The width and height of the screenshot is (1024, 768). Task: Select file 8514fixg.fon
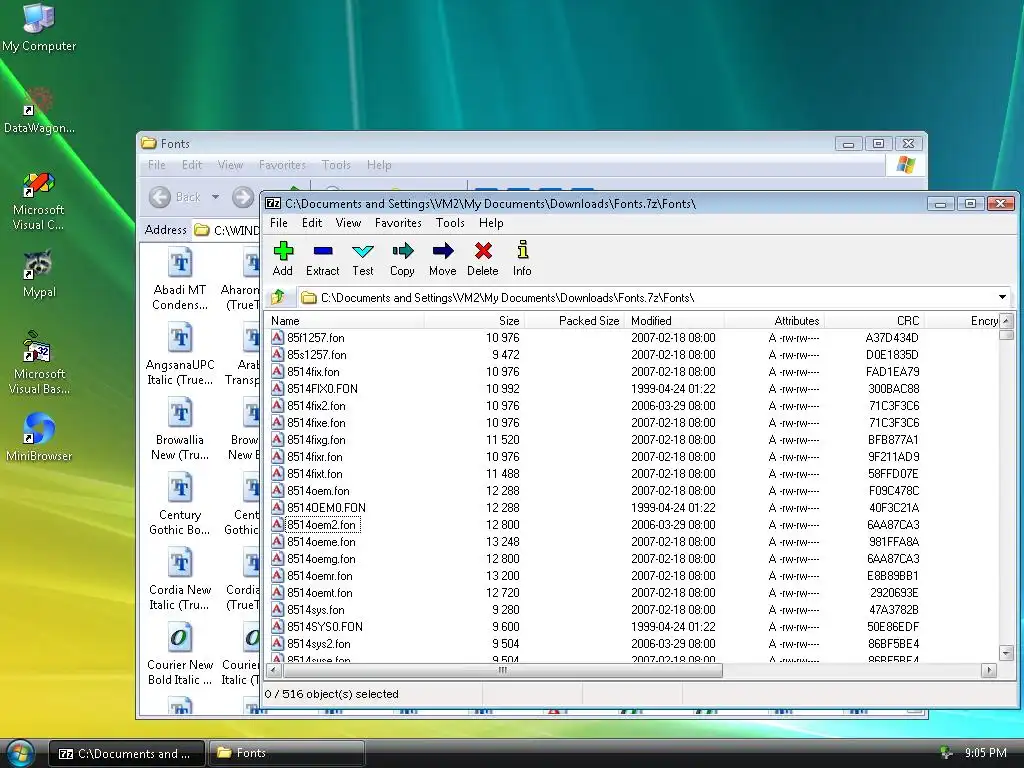(316, 440)
